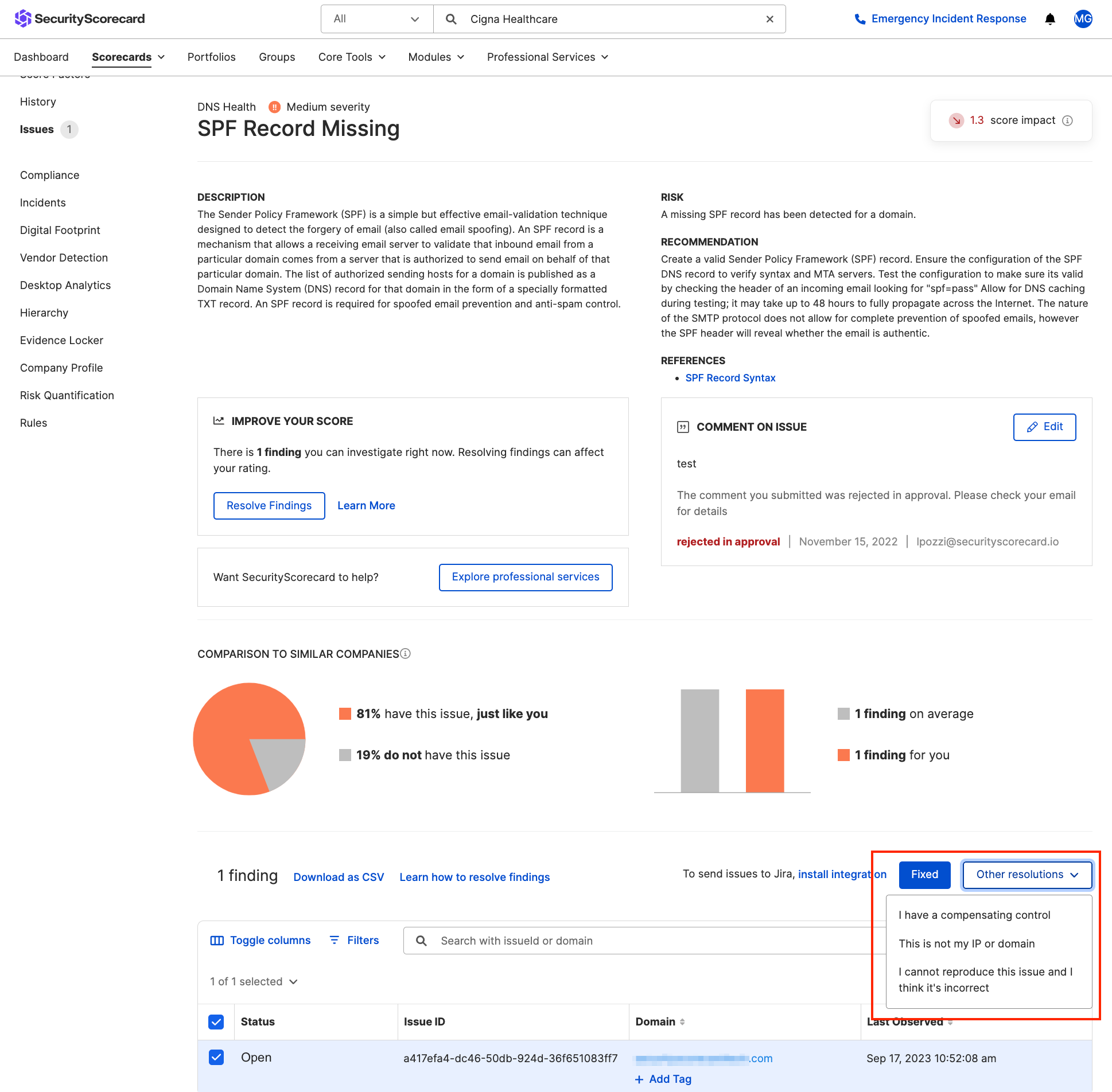The image size is (1112, 1092).
Task: Open the All search scope dropdown
Action: [x=376, y=18]
